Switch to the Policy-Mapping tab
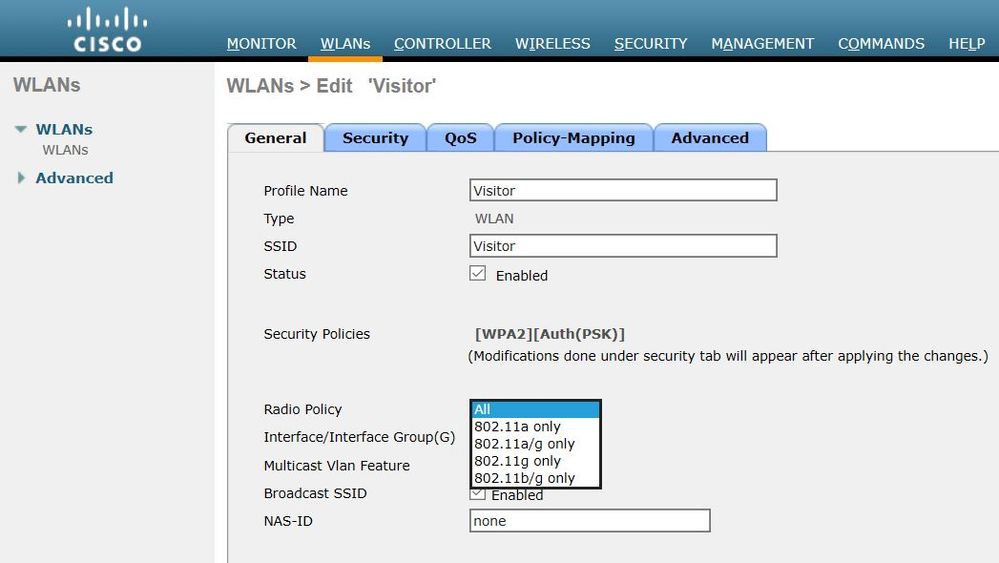Viewport: 999px width, 563px height. tap(573, 138)
